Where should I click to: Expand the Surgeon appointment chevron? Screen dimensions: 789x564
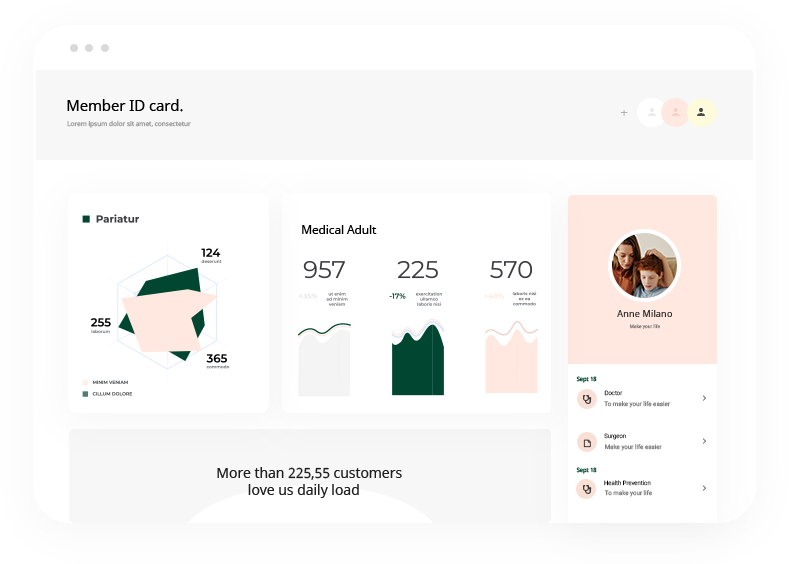tap(704, 441)
